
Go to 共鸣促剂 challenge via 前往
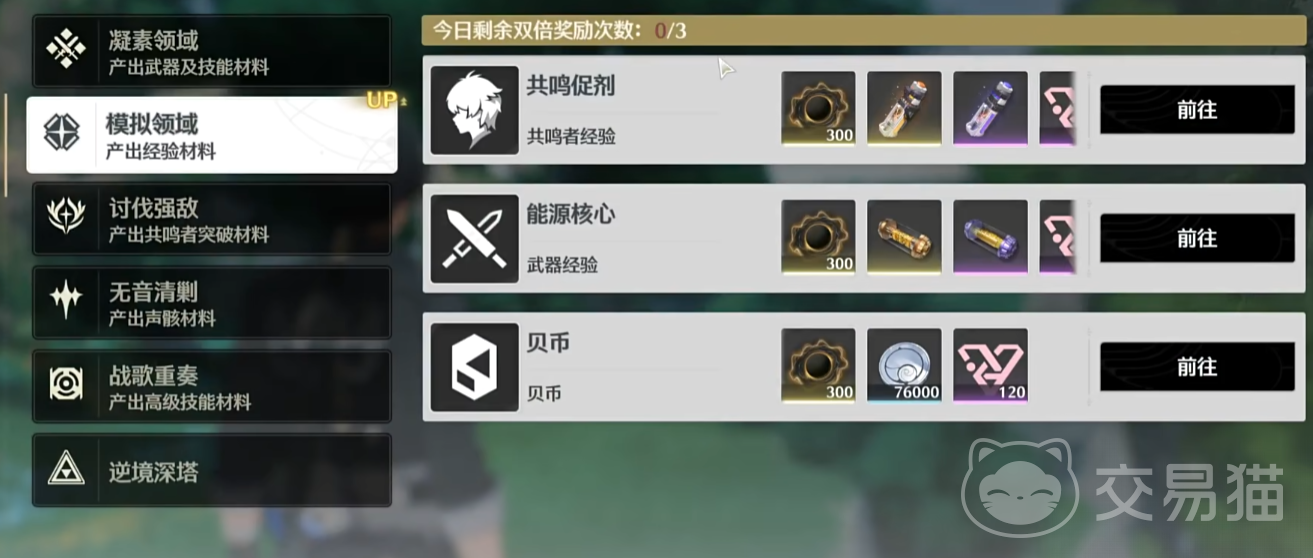(1197, 110)
